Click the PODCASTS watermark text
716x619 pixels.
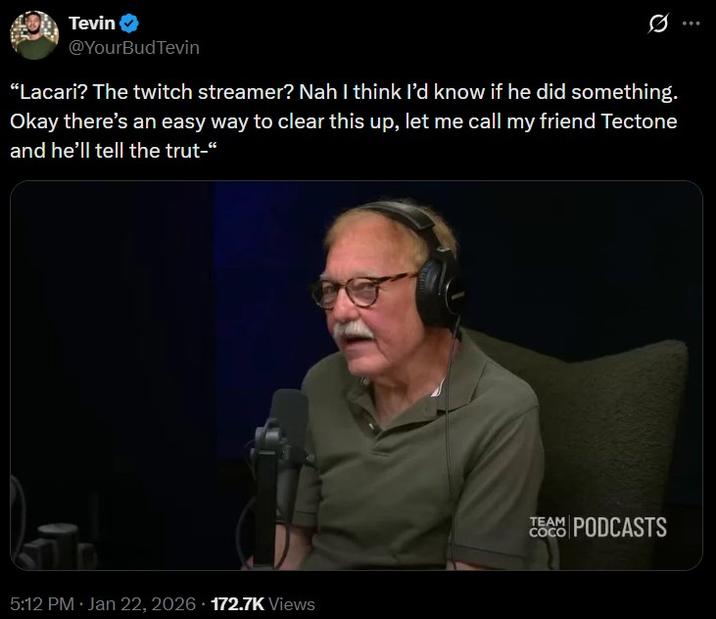620,527
